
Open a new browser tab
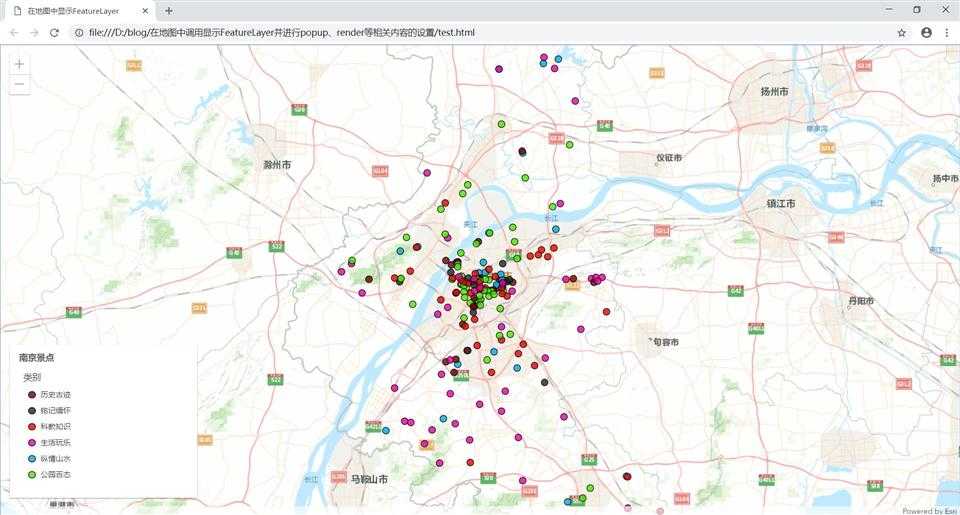pos(169,11)
